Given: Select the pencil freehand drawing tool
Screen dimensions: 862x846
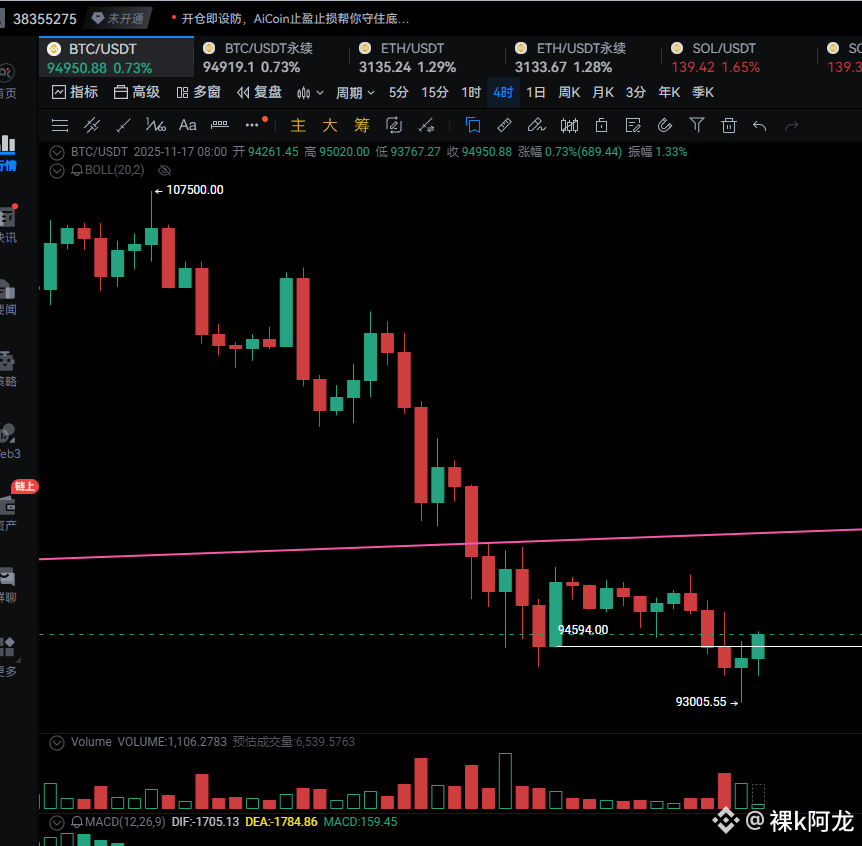Looking at the screenshot, I should [537, 125].
